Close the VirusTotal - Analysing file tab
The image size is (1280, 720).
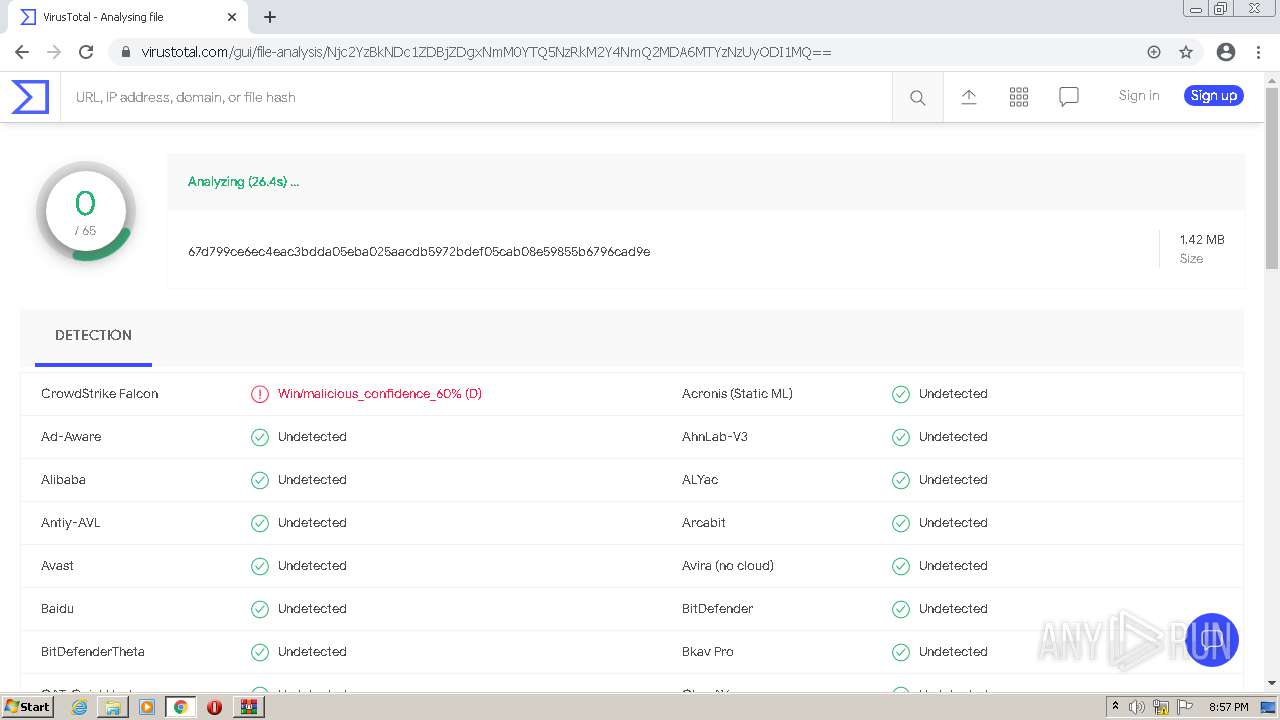click(x=232, y=17)
